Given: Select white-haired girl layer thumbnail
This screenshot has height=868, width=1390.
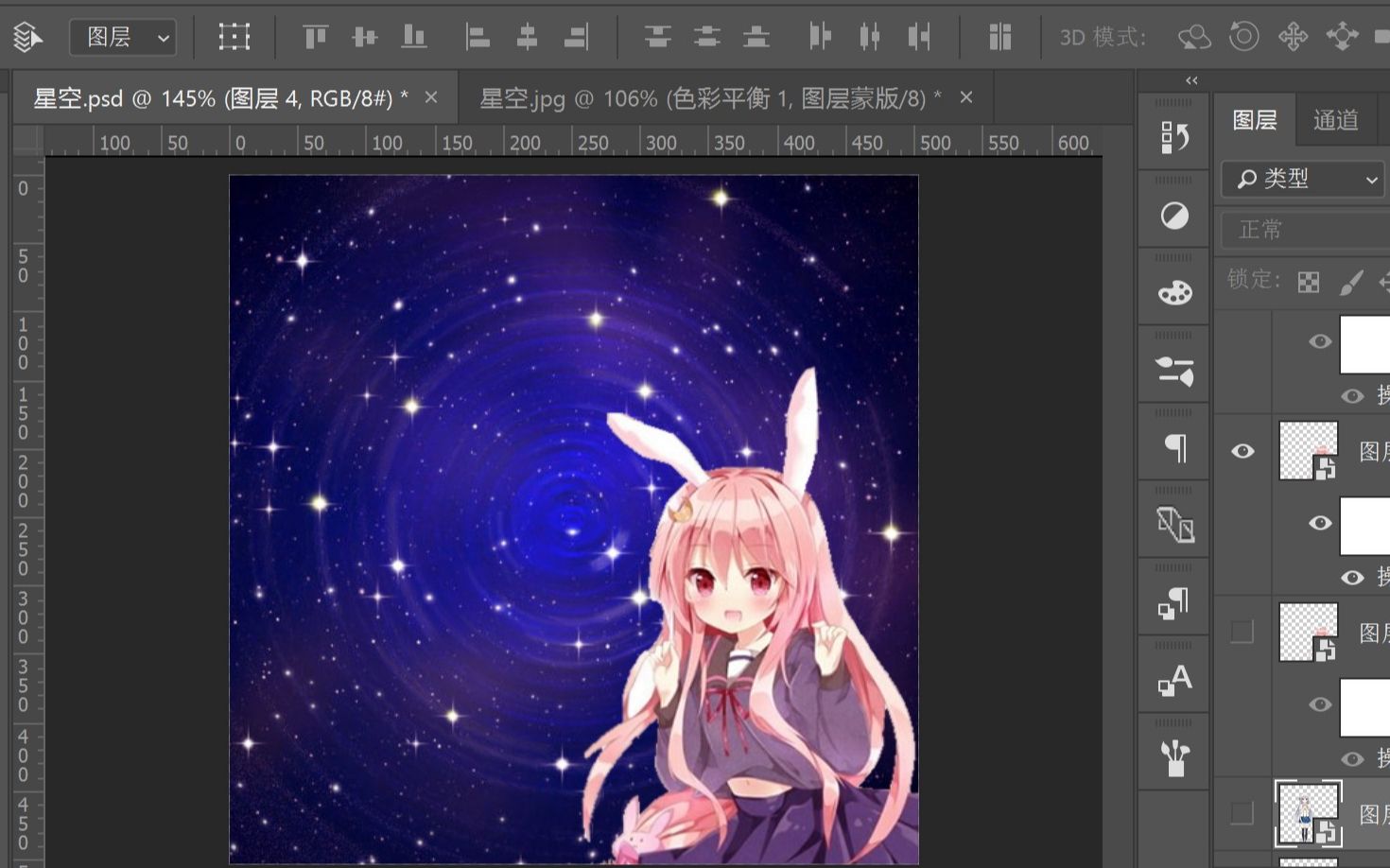Looking at the screenshot, I should 1309,813.
